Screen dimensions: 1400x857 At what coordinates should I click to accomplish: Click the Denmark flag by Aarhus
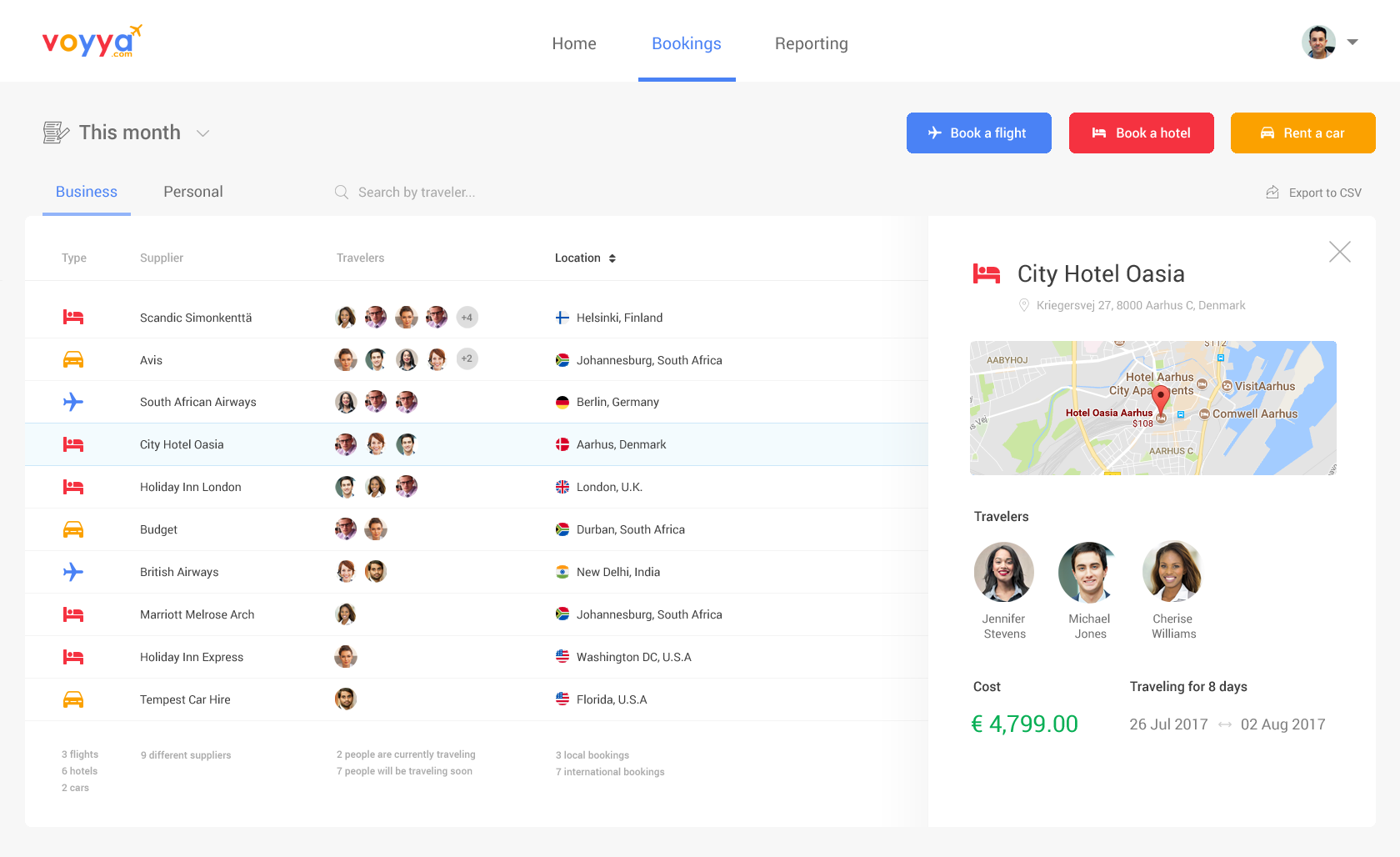click(562, 444)
